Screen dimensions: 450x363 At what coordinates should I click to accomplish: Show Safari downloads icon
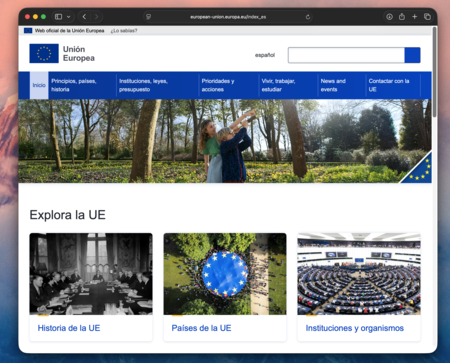pyautogui.click(x=389, y=17)
